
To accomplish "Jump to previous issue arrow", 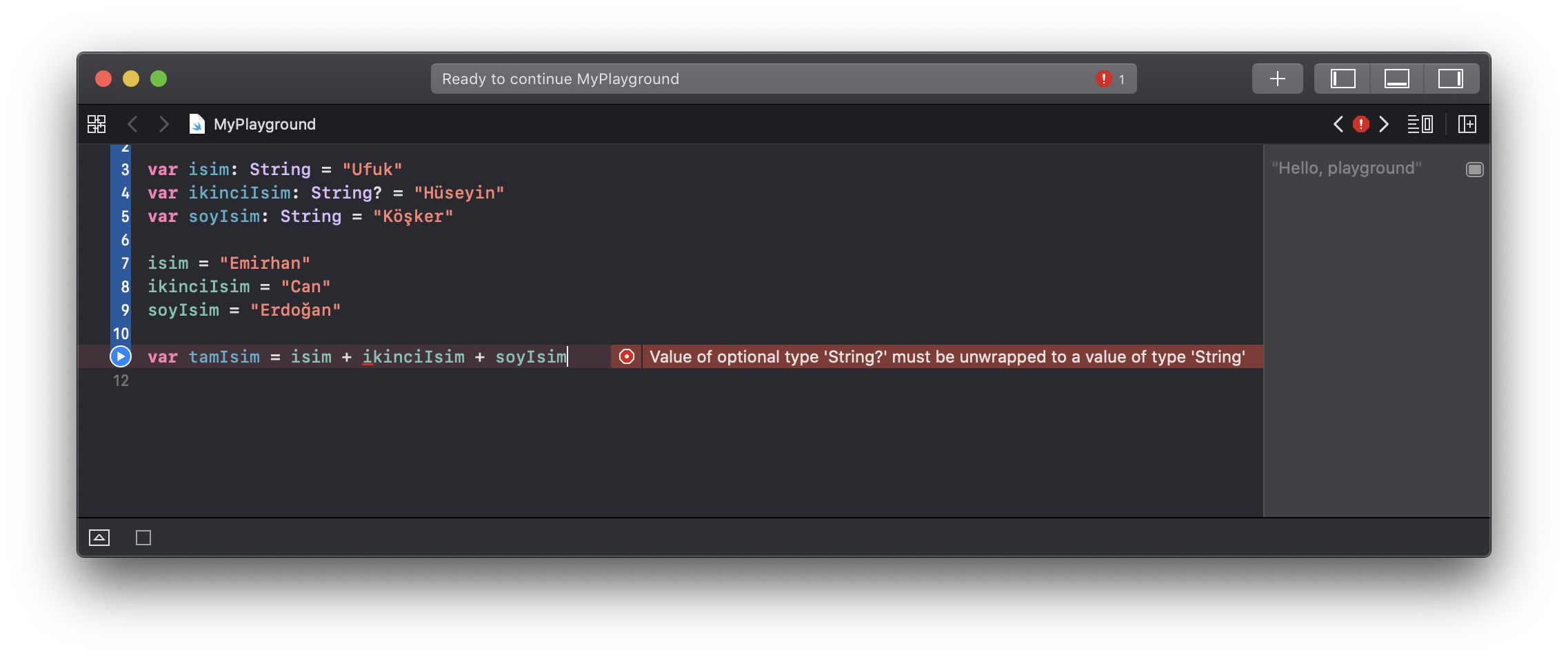I will pyautogui.click(x=1338, y=124).
